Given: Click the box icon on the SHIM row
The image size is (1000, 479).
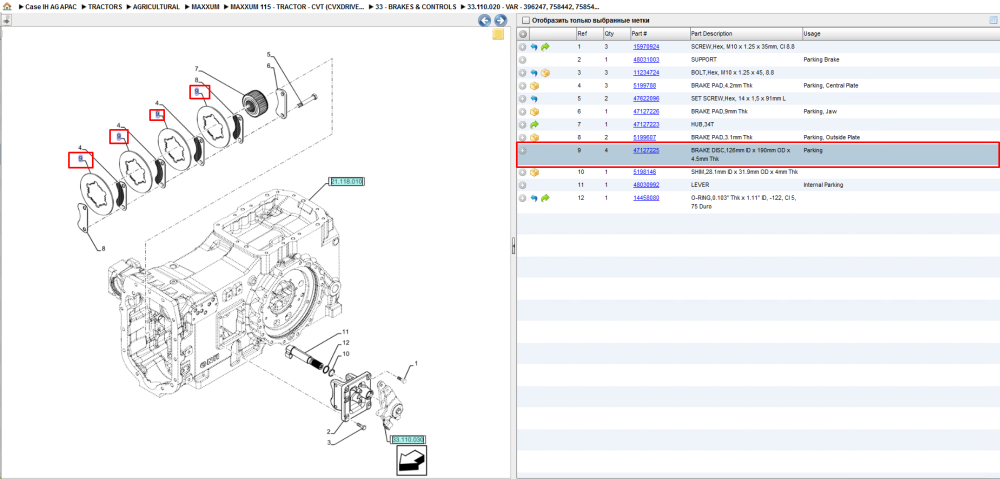Looking at the screenshot, I should click(534, 172).
